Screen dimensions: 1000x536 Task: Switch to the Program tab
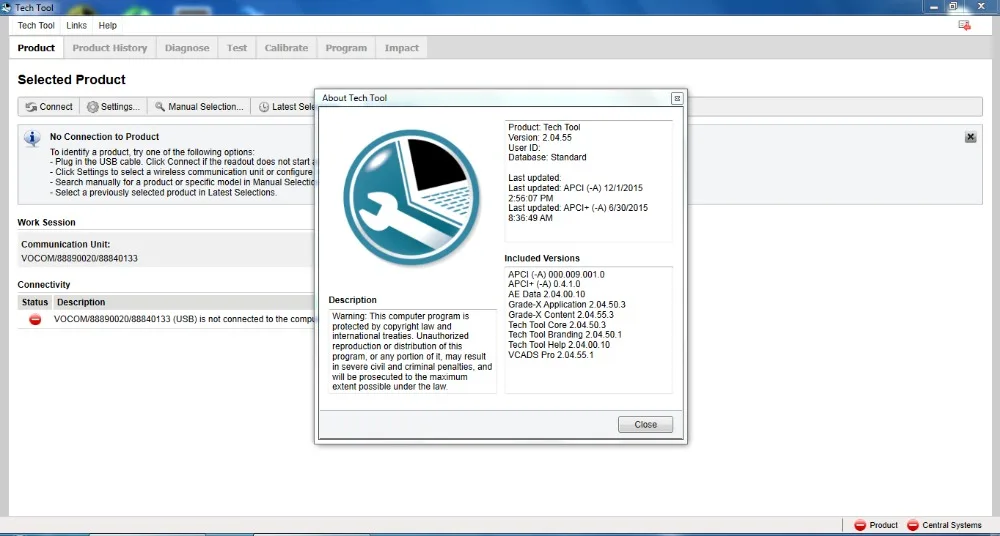click(346, 48)
